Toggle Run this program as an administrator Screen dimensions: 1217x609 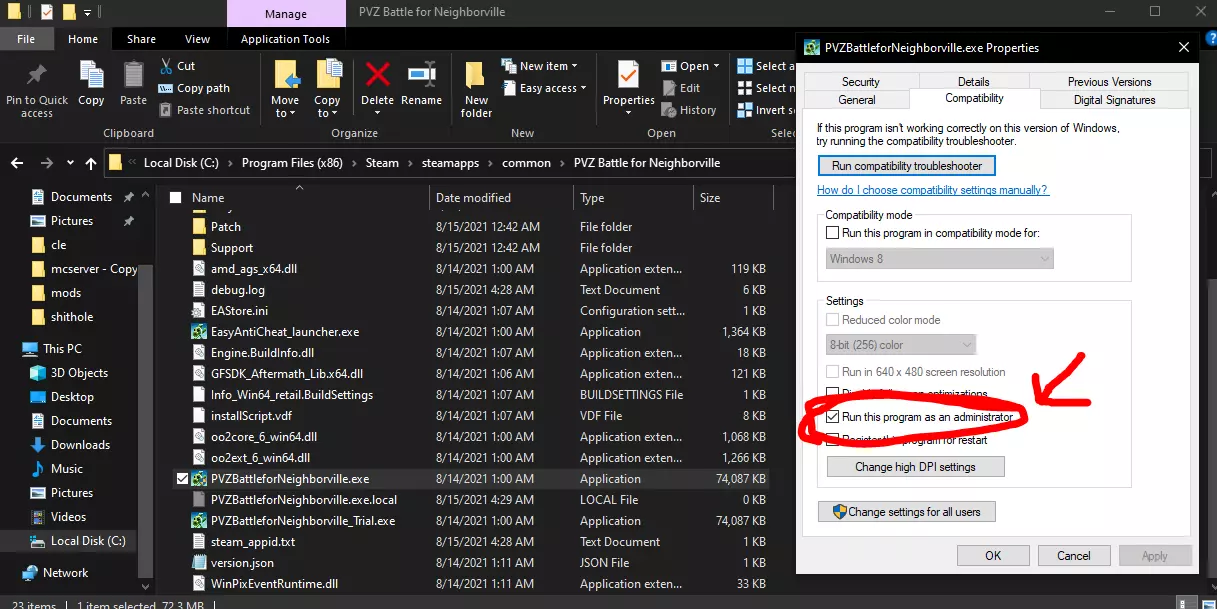click(x=833, y=416)
